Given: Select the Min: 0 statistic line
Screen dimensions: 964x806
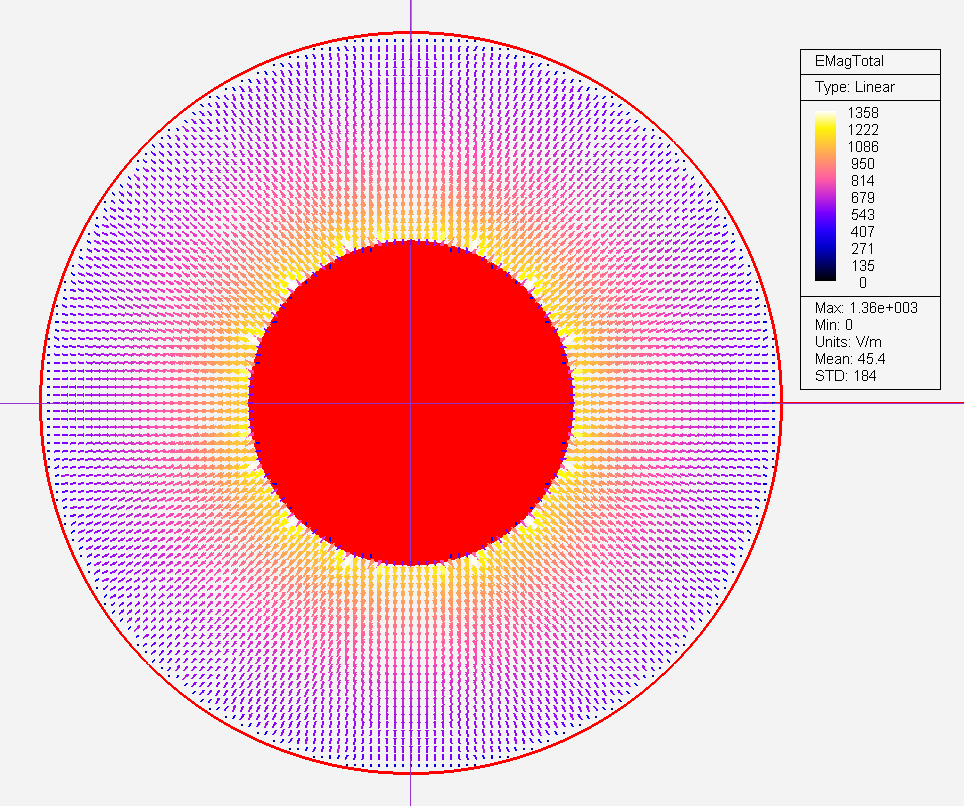Looking at the screenshot, I should [836, 325].
